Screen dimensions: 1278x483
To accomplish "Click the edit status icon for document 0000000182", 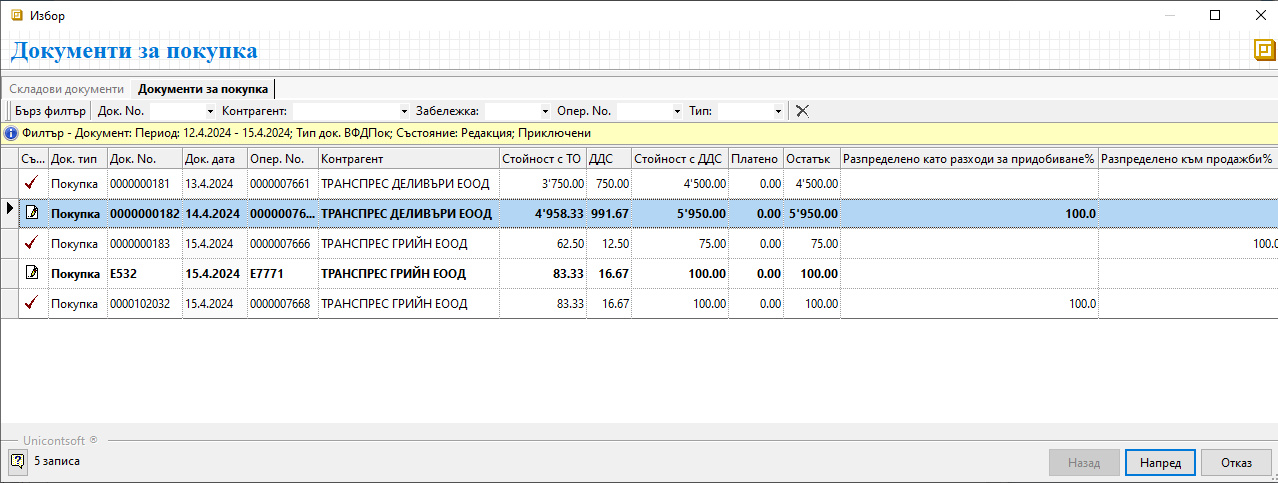I will pos(32,213).
